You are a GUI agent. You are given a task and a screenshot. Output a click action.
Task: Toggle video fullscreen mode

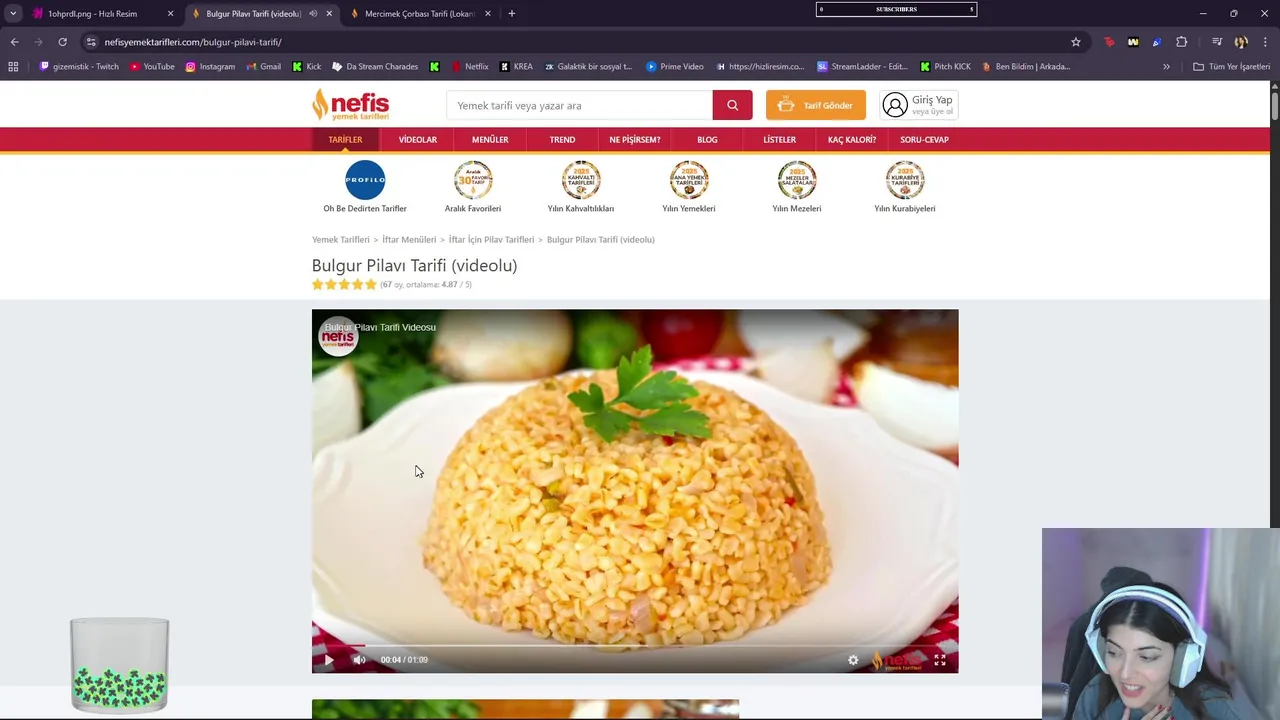pyautogui.click(x=940, y=660)
